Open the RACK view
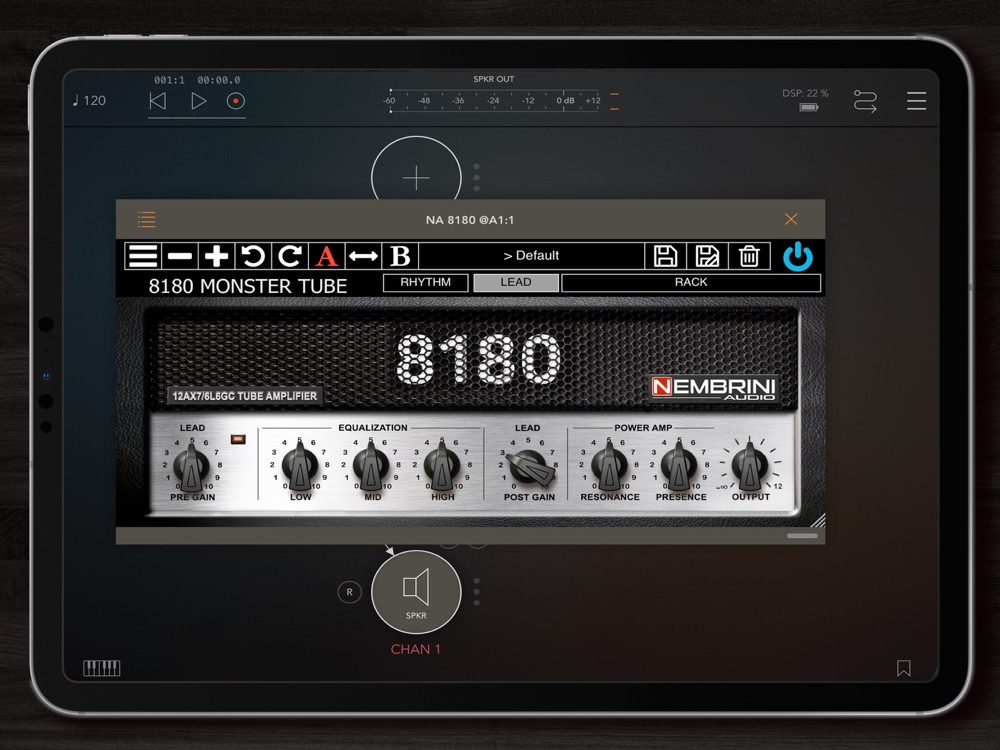This screenshot has width=1000, height=750. point(691,283)
